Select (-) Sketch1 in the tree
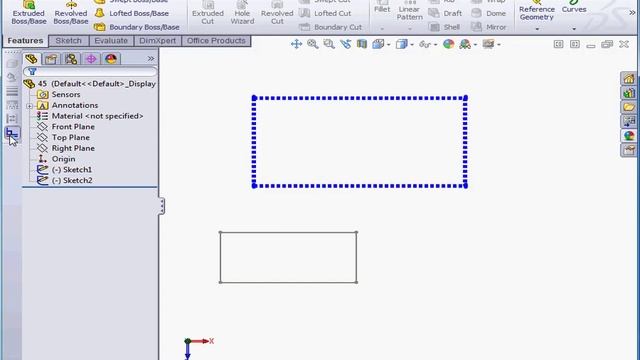This screenshot has height=360, width=640. (64, 169)
